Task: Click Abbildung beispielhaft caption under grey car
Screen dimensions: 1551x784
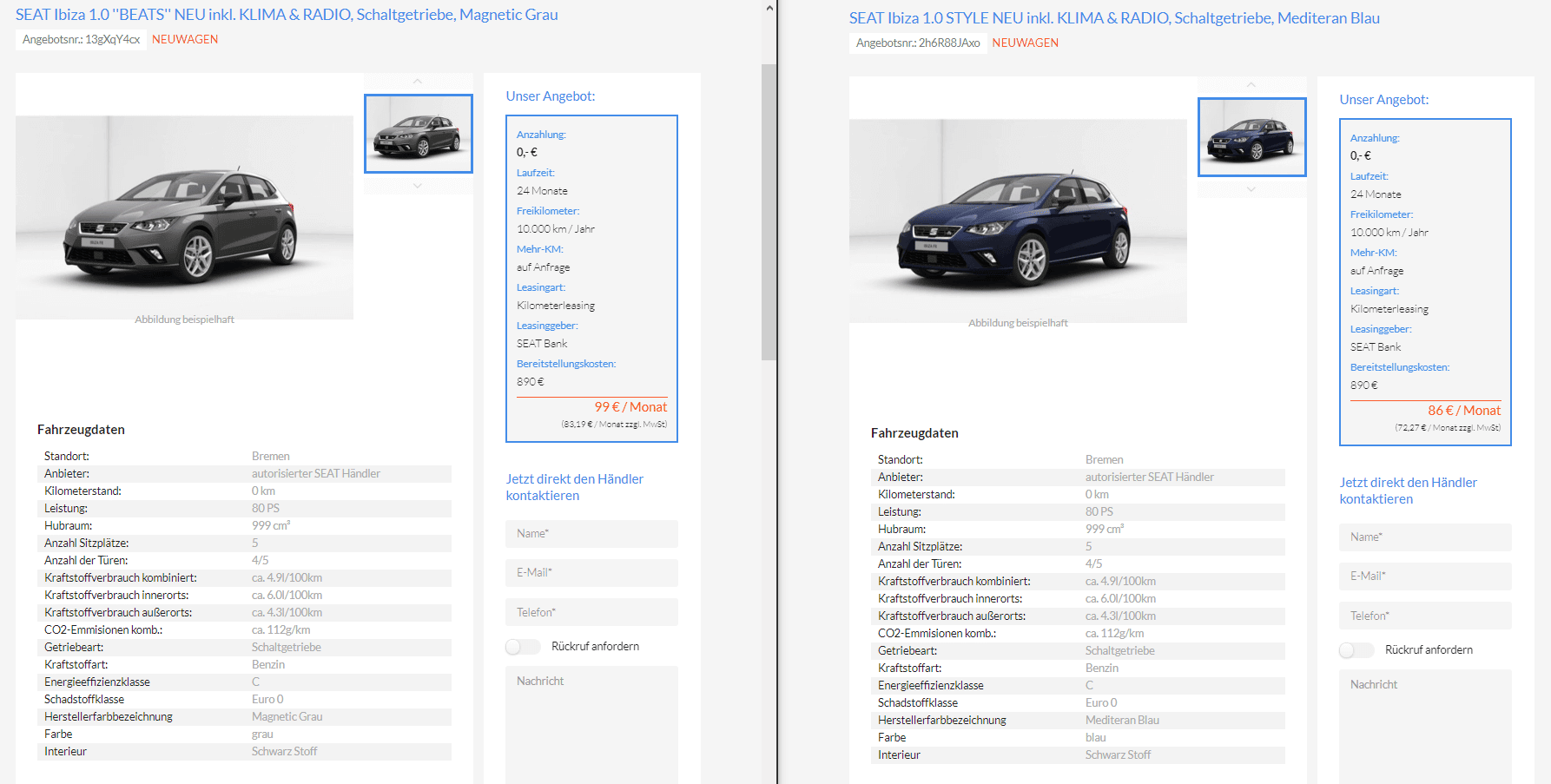Action: coord(184,320)
